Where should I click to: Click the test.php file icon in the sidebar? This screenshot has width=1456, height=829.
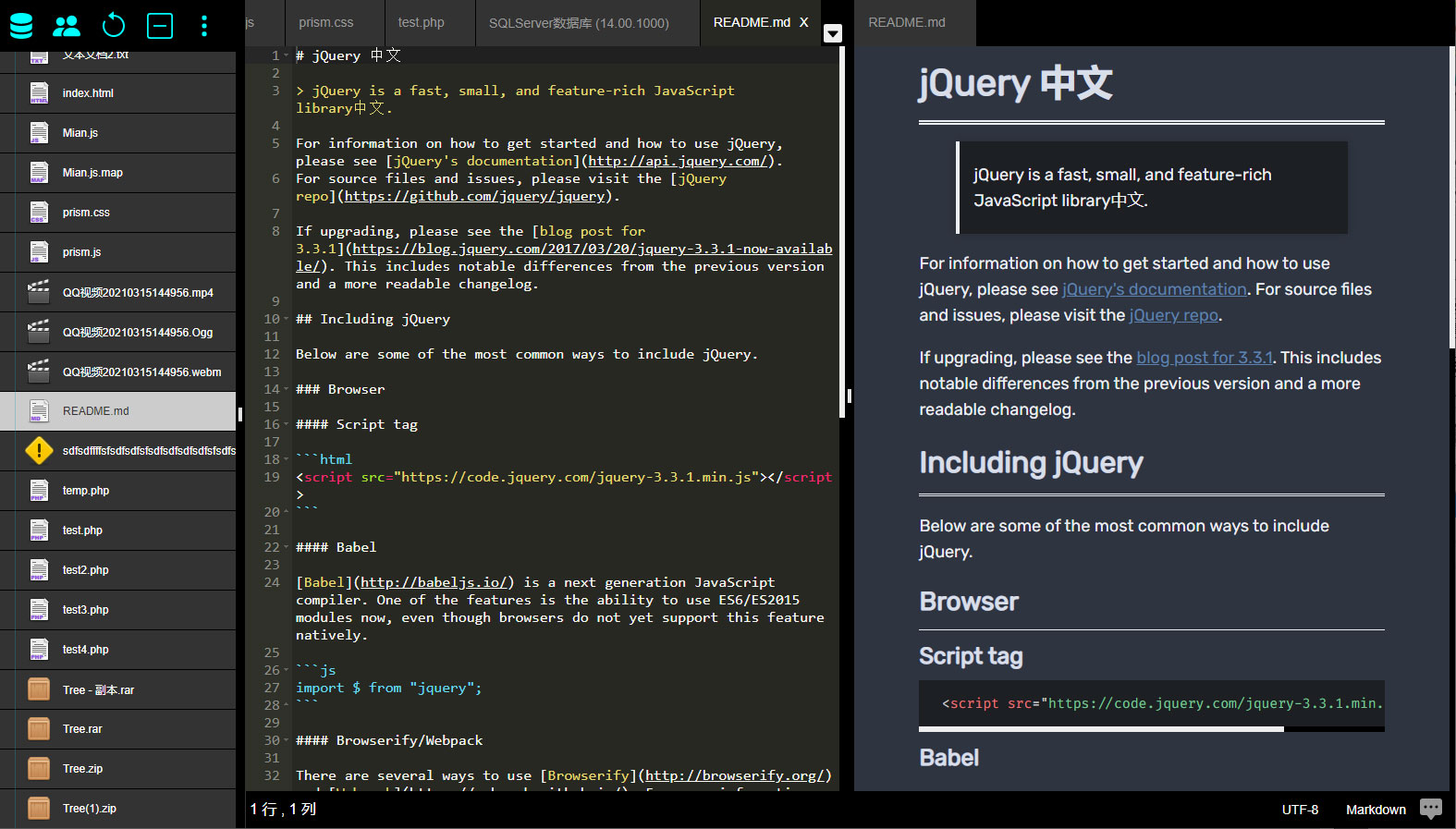click(39, 530)
